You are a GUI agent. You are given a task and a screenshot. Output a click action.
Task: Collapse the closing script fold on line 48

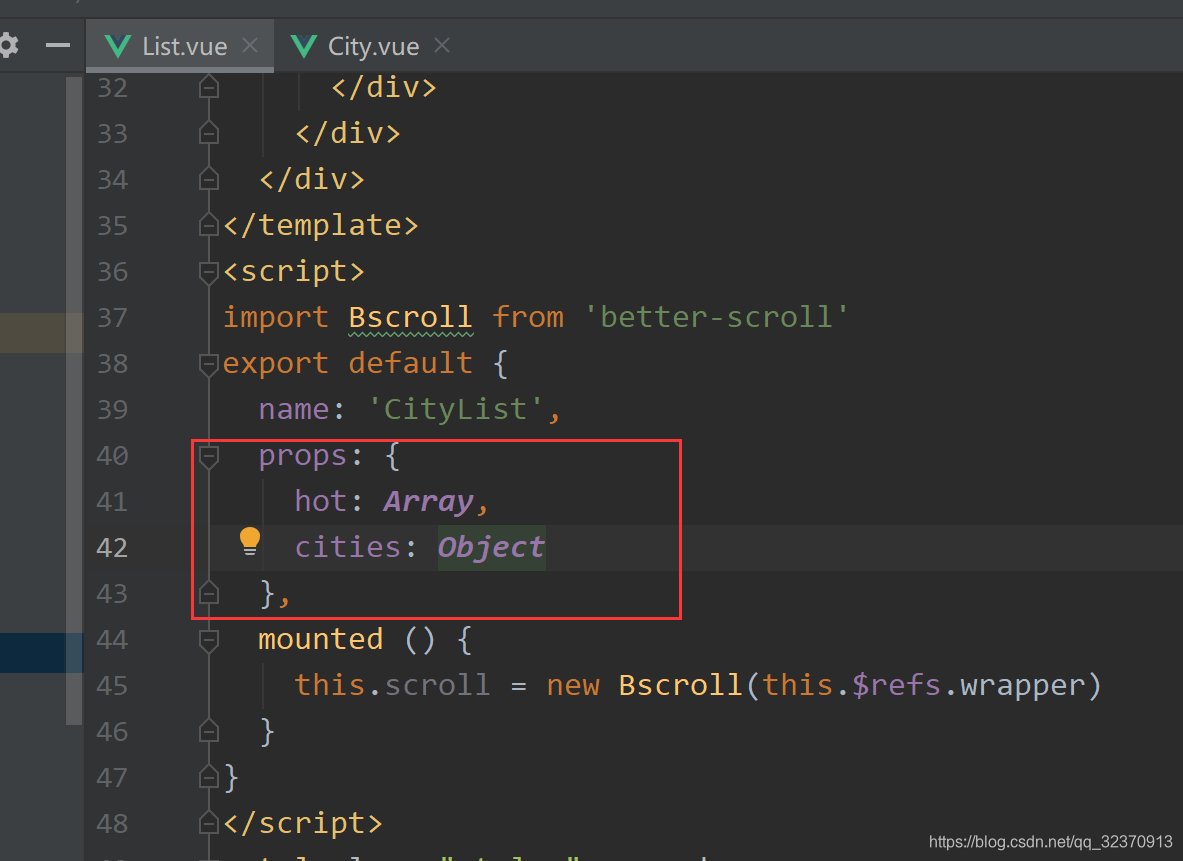click(209, 823)
